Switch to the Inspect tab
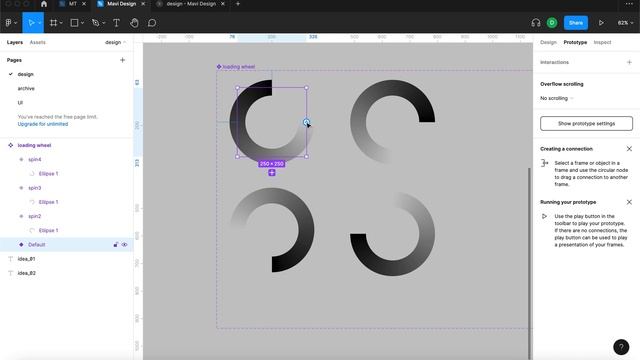This screenshot has width=640, height=360. pos(602,42)
